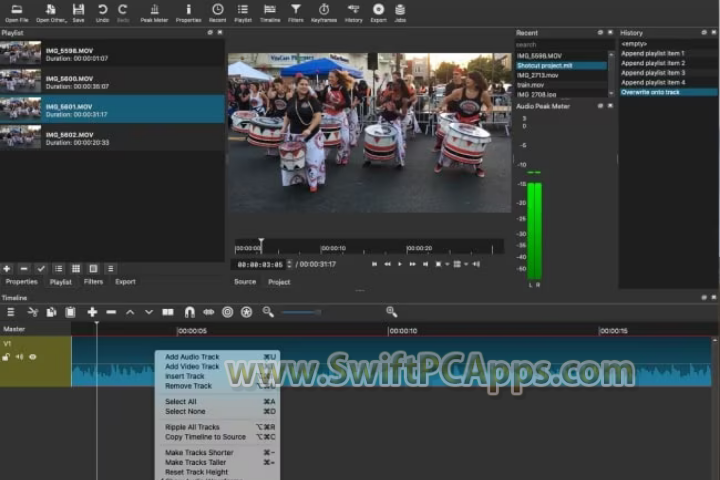Toggle the Ripple trim mode

(227, 312)
